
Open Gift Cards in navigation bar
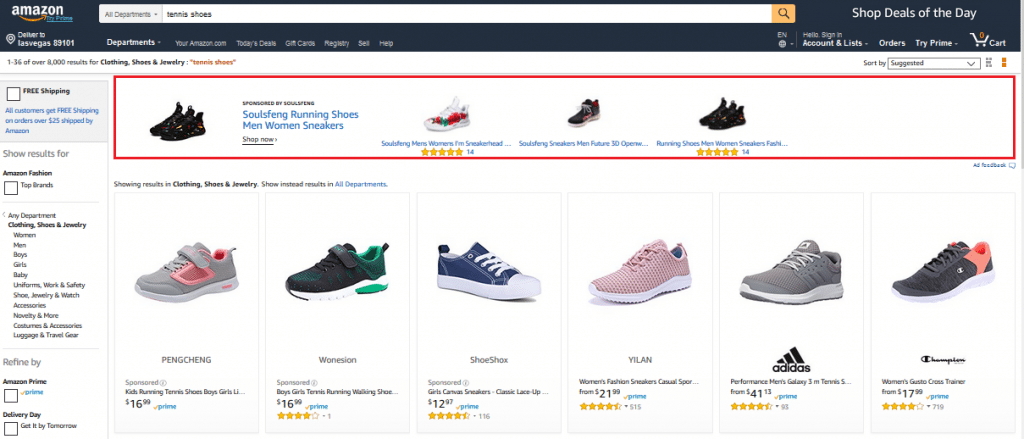(300, 43)
